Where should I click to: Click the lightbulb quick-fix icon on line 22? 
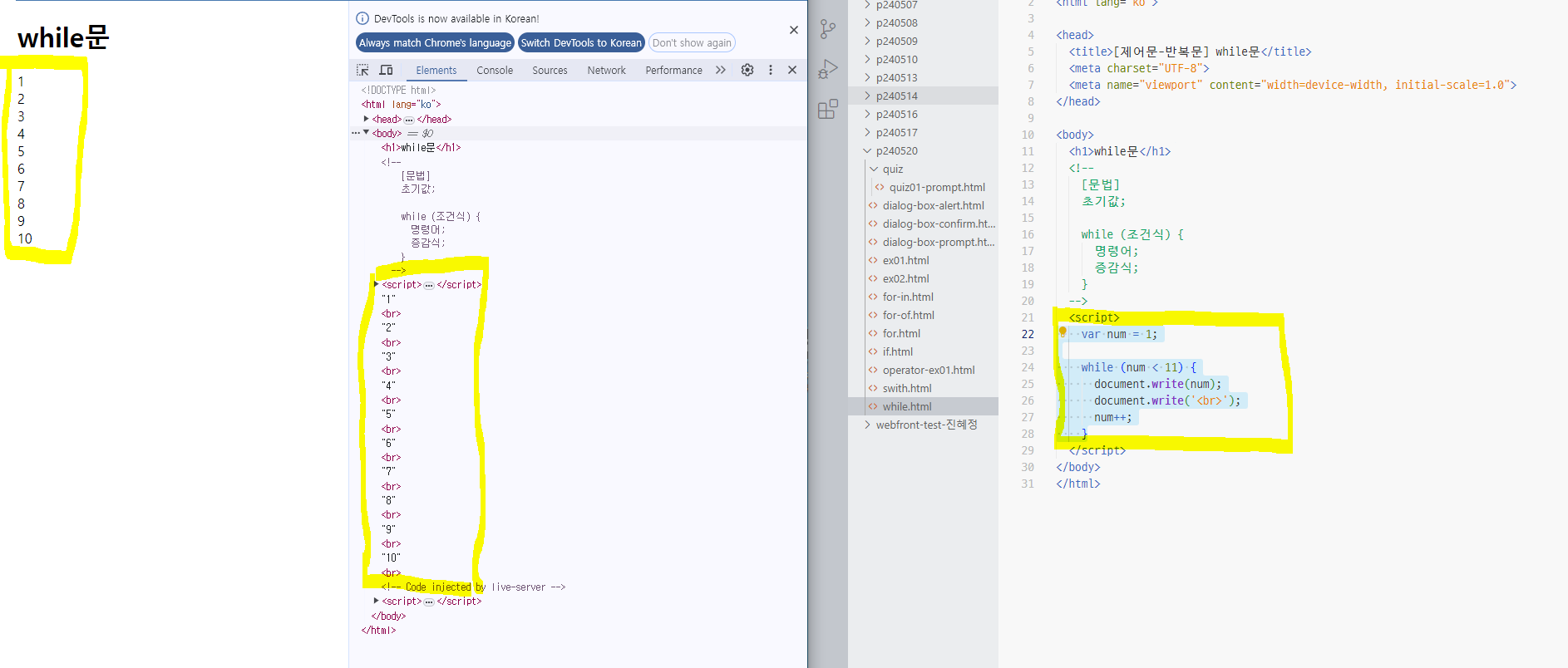click(x=1063, y=332)
